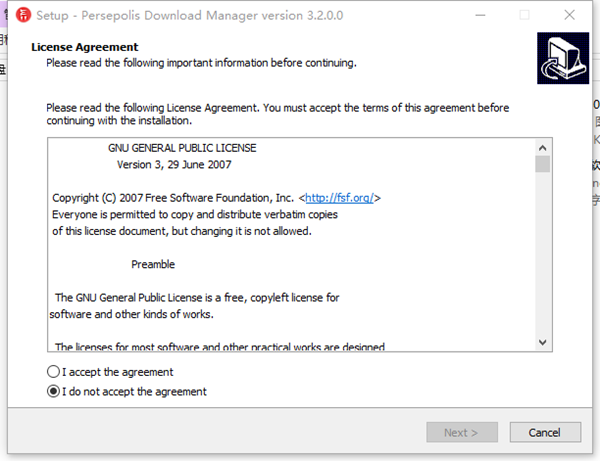Click the license scrollbar thumb
Viewport: 600px width, 461px height.
click(542, 164)
